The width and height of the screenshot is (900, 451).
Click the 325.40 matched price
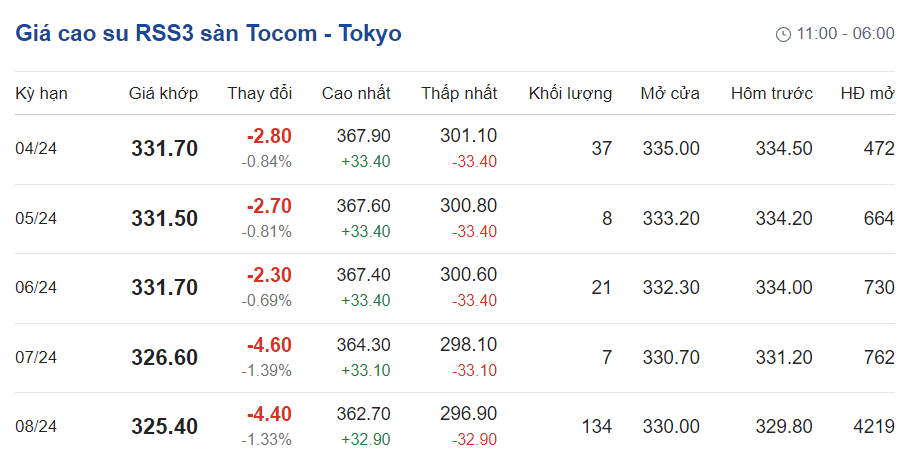[164, 426]
